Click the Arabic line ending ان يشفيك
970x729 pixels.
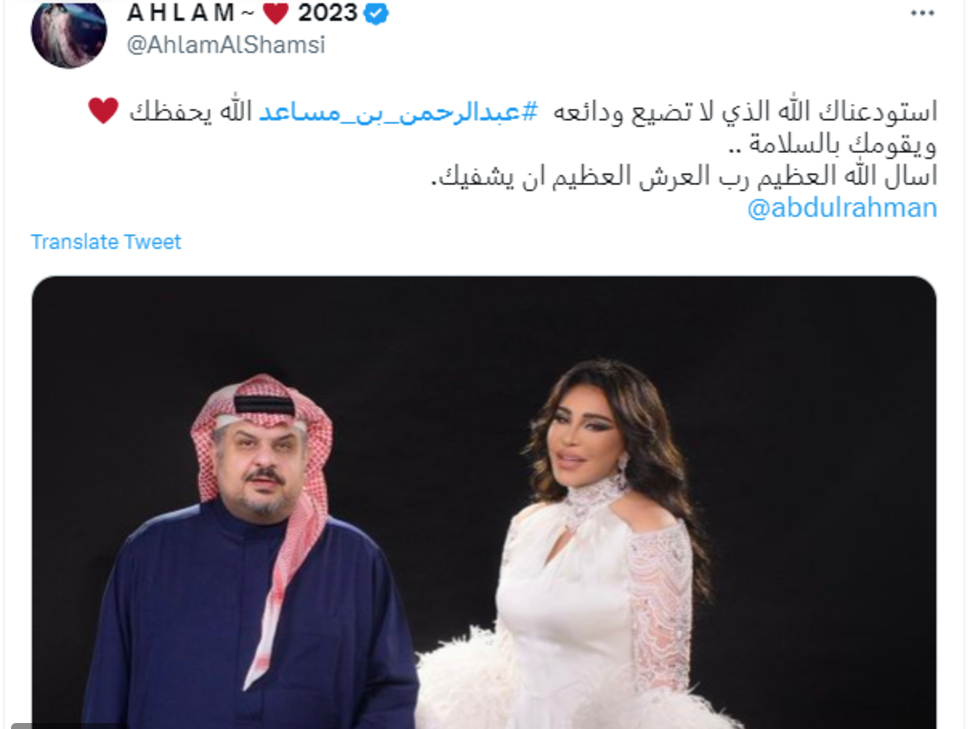[684, 177]
